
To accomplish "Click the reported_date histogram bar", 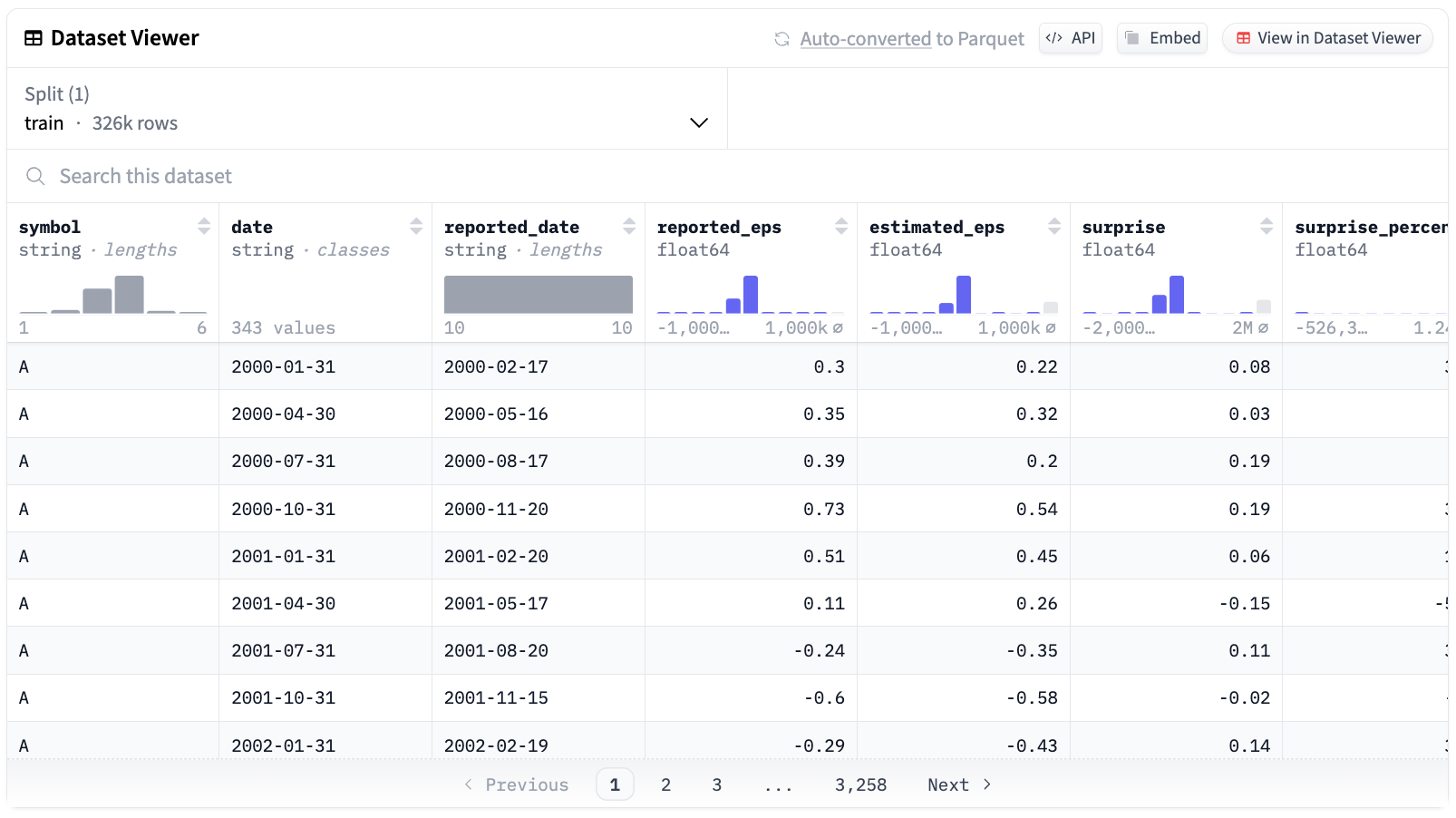I will 538,294.
